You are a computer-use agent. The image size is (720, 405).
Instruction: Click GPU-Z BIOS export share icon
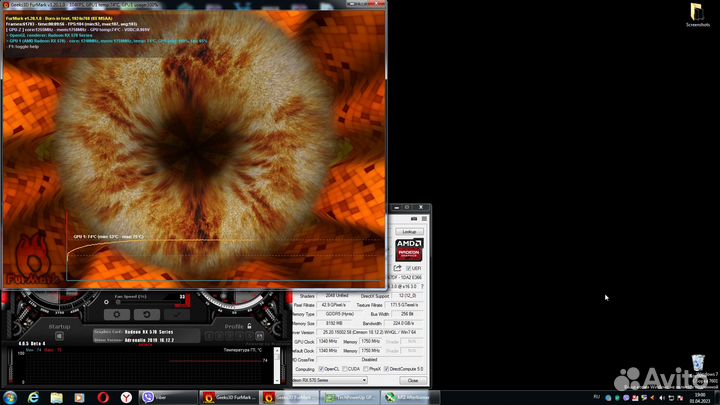[x=397, y=268]
